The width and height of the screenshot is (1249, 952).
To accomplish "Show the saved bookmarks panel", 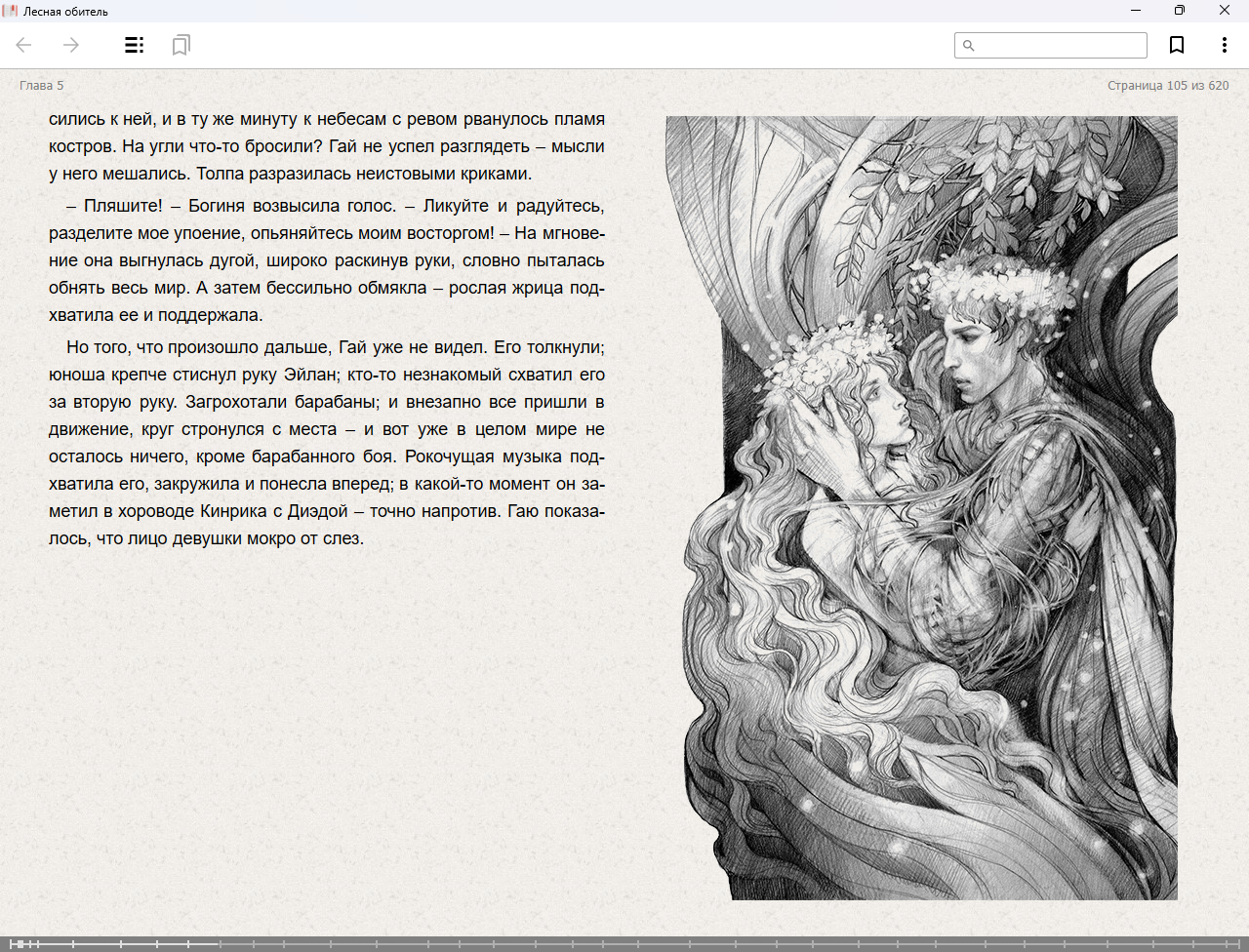I will click(181, 45).
